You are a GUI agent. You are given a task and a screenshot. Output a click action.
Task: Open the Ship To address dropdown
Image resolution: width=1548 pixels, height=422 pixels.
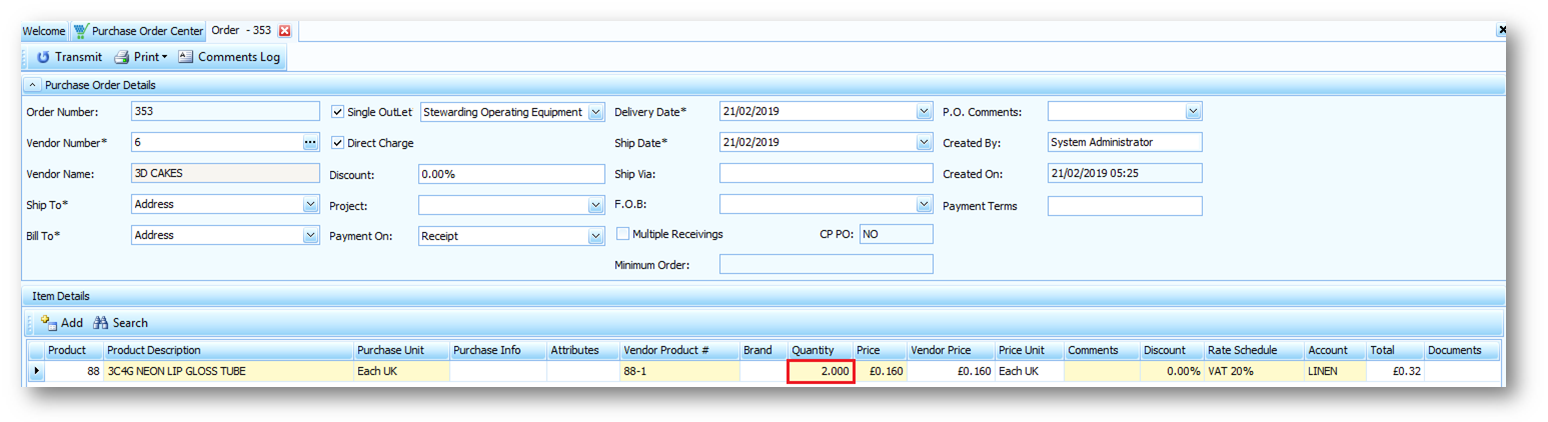[x=310, y=205]
